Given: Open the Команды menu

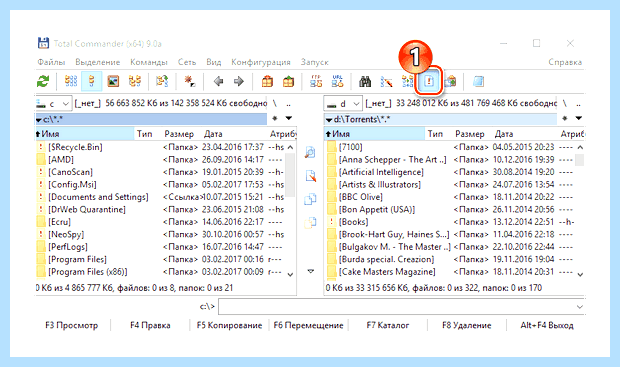Looking at the screenshot, I should click(149, 62).
